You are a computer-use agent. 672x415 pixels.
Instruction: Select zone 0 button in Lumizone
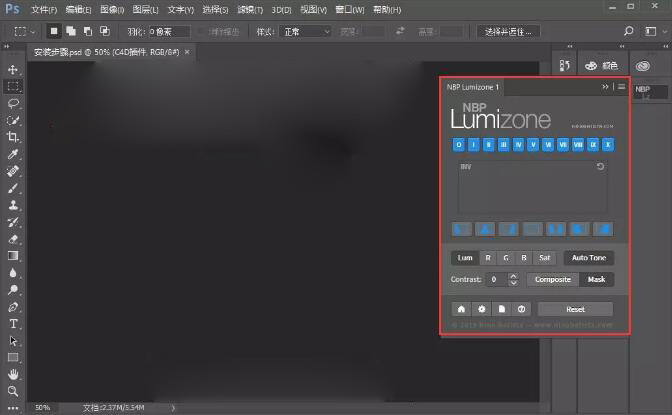coord(459,144)
